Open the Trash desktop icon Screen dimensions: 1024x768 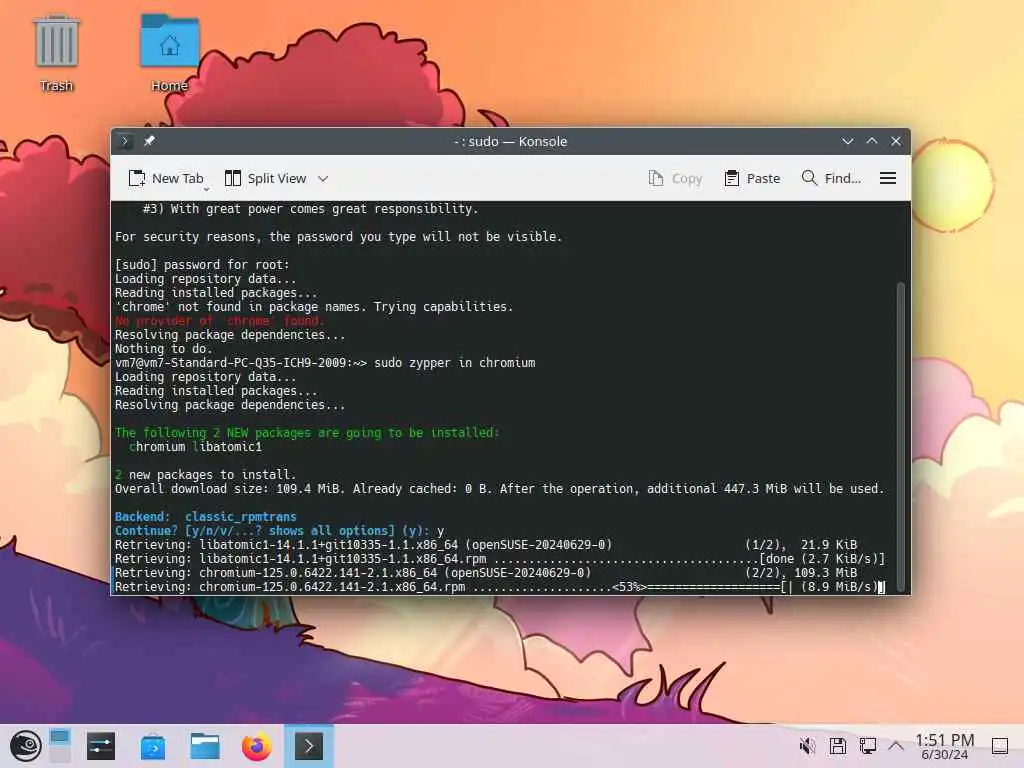pyautogui.click(x=57, y=52)
